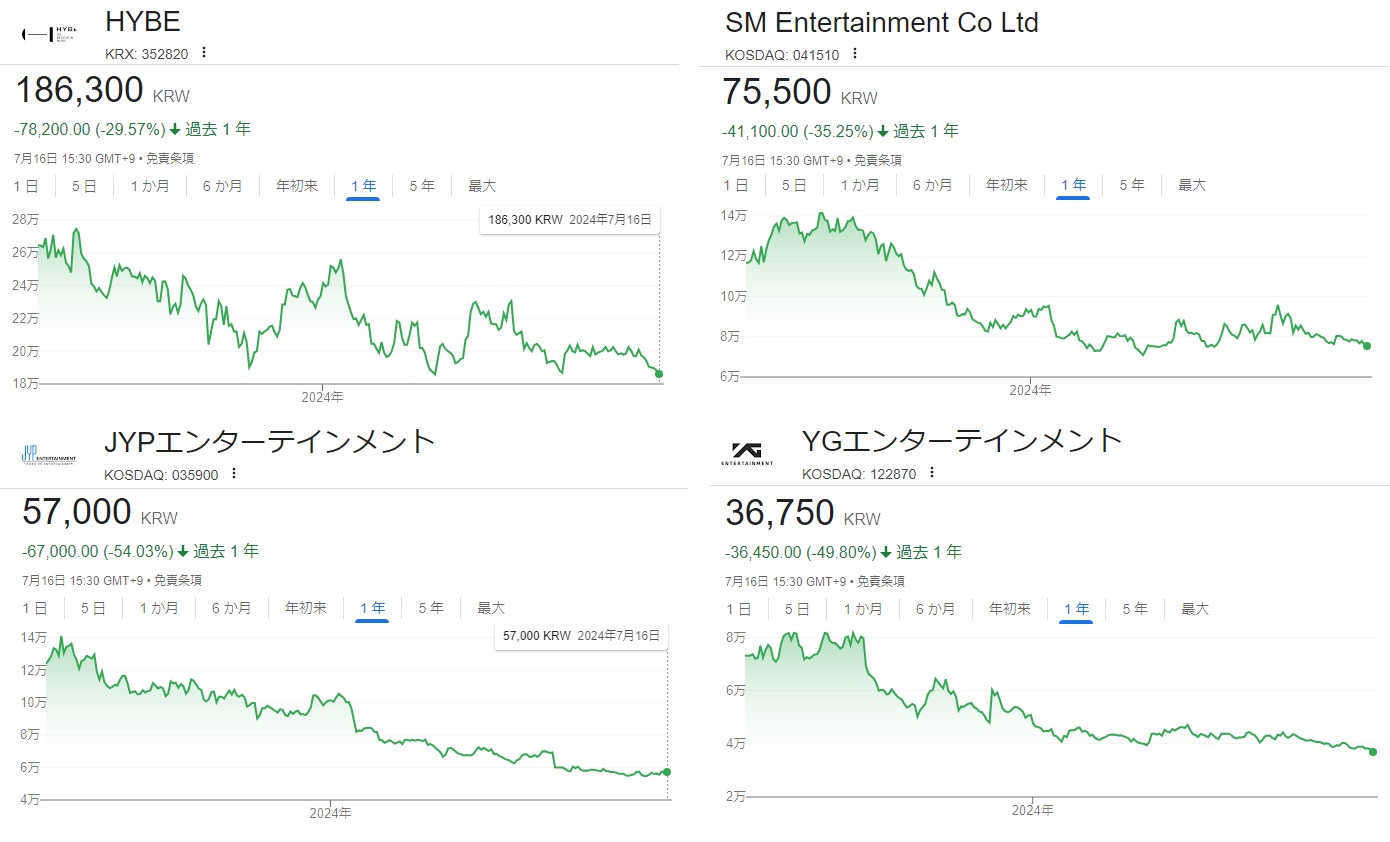Open HYBE three-dot options menu

click(x=204, y=52)
